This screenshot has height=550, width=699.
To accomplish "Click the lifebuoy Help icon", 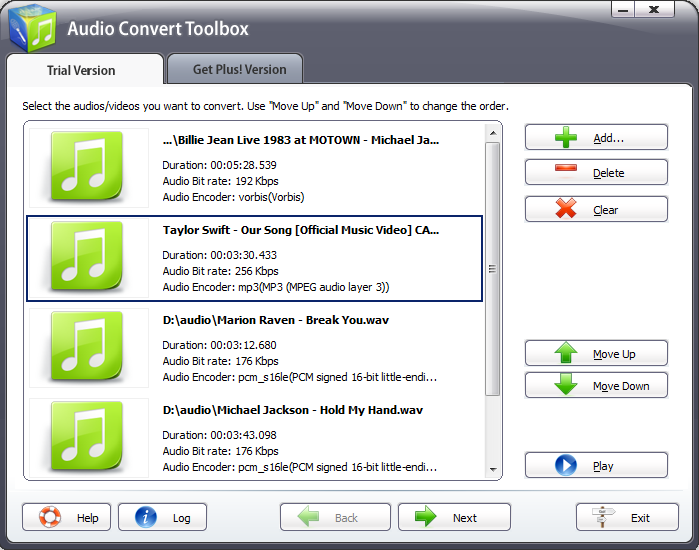I will click(x=49, y=517).
